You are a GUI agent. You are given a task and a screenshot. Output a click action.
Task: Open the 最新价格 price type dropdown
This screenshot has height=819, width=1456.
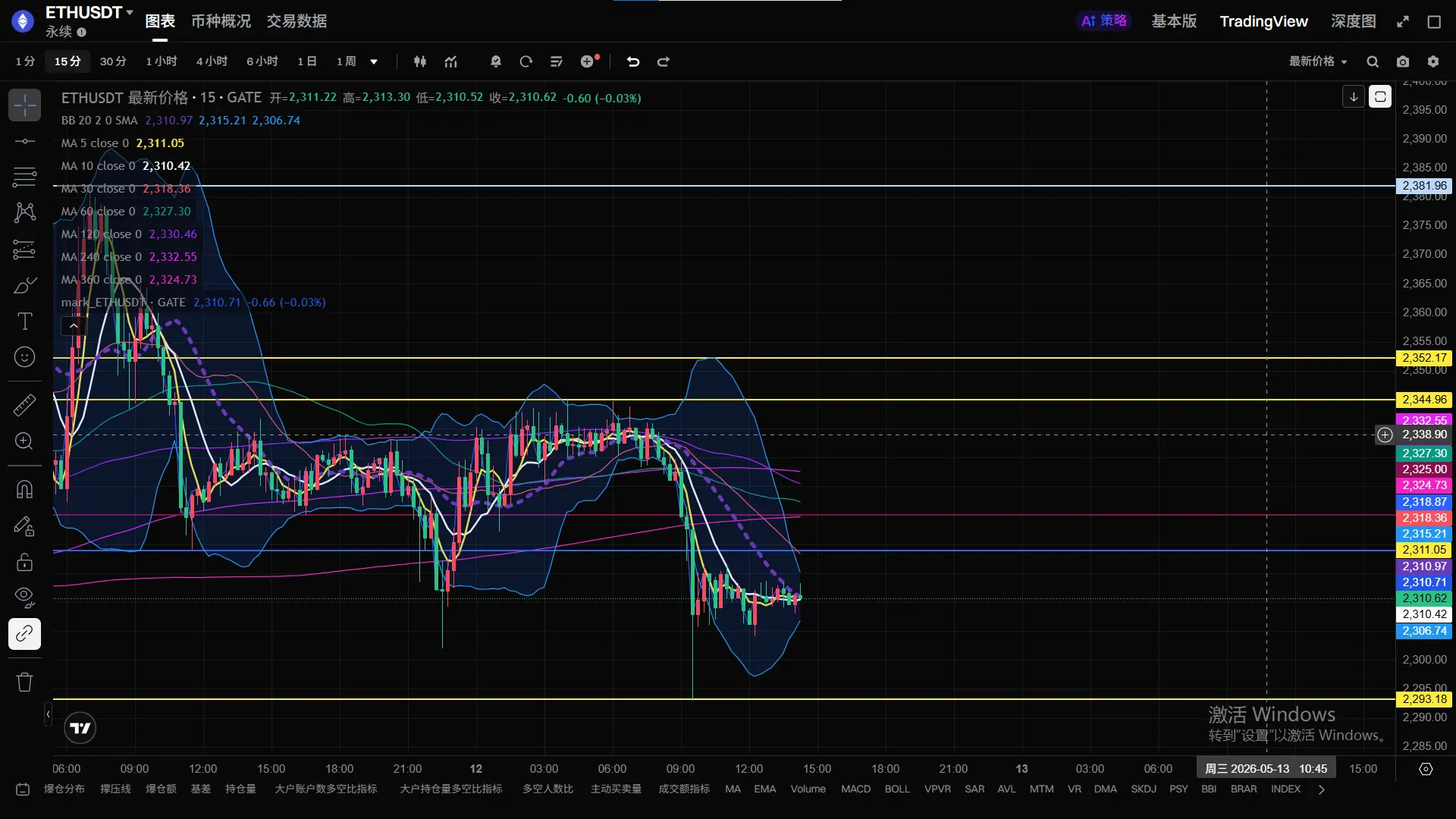point(1318,61)
